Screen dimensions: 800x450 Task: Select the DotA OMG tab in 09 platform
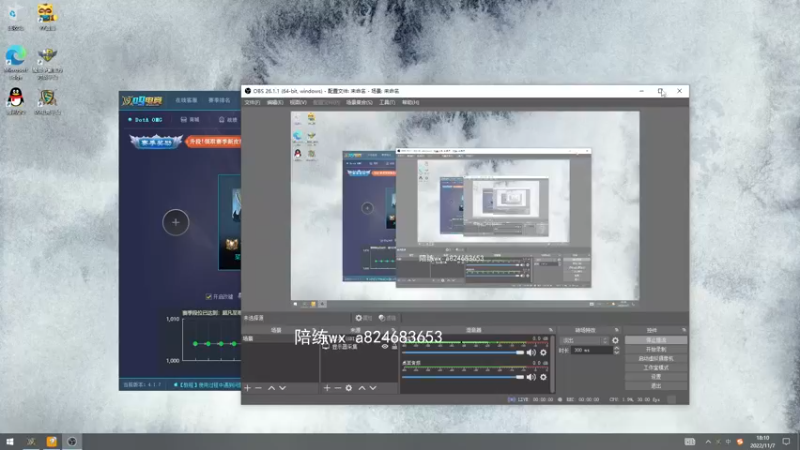pyautogui.click(x=145, y=120)
